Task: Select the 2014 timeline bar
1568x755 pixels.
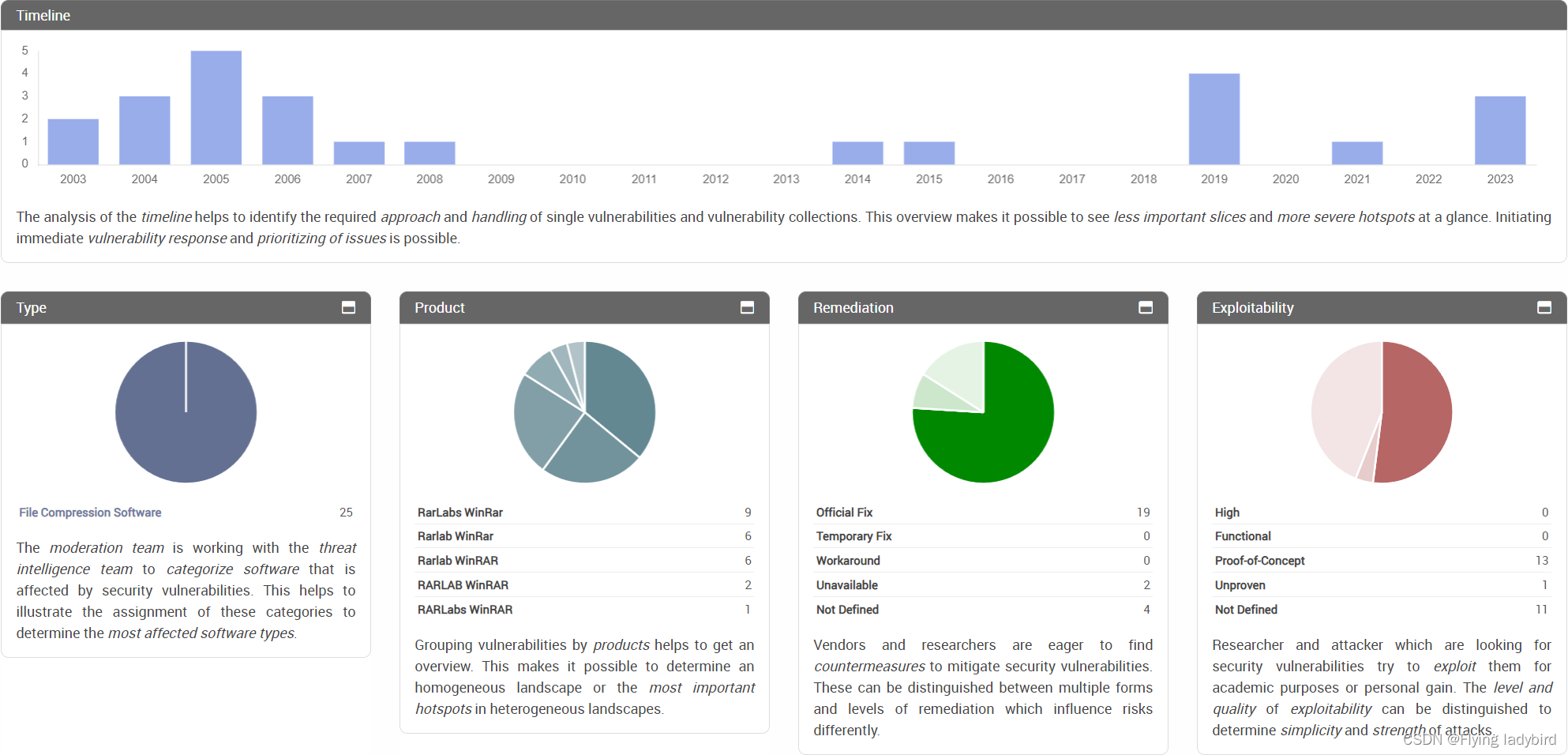Action: click(x=857, y=153)
